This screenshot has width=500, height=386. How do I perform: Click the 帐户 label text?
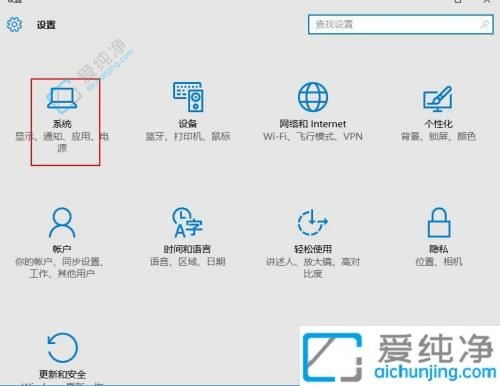pyautogui.click(x=62, y=249)
